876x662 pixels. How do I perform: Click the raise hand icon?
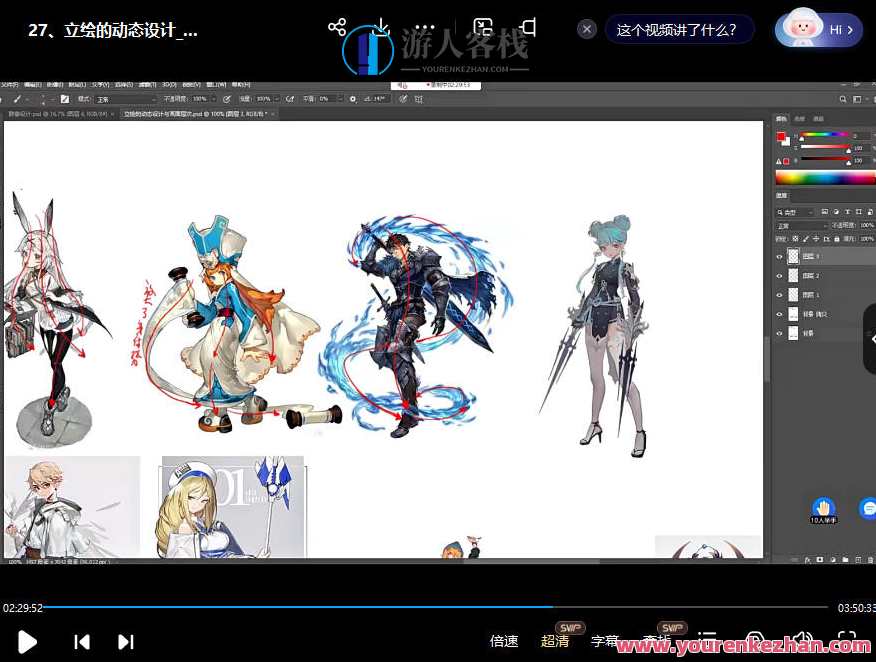coord(822,508)
